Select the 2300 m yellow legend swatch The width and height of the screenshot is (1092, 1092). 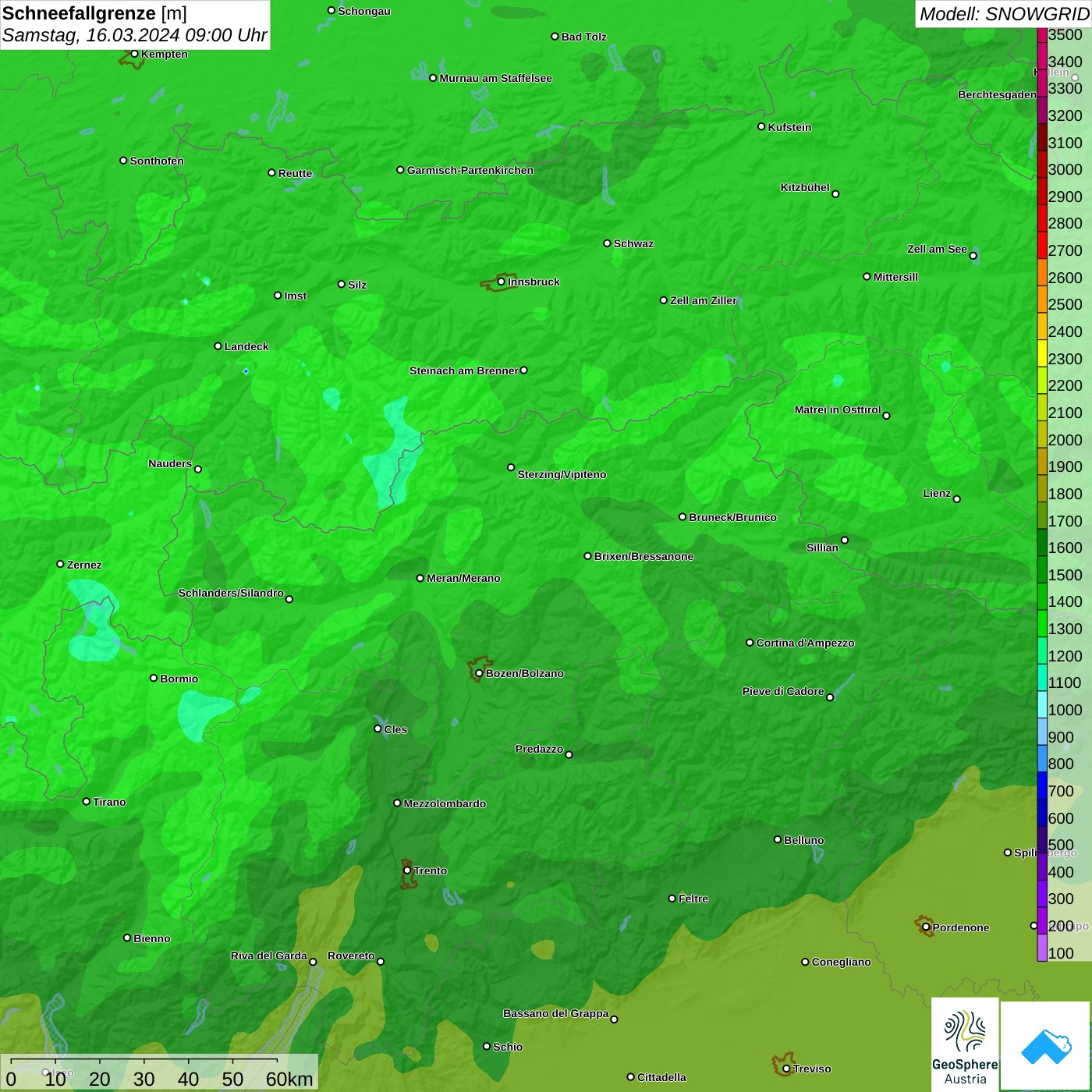(x=1042, y=353)
